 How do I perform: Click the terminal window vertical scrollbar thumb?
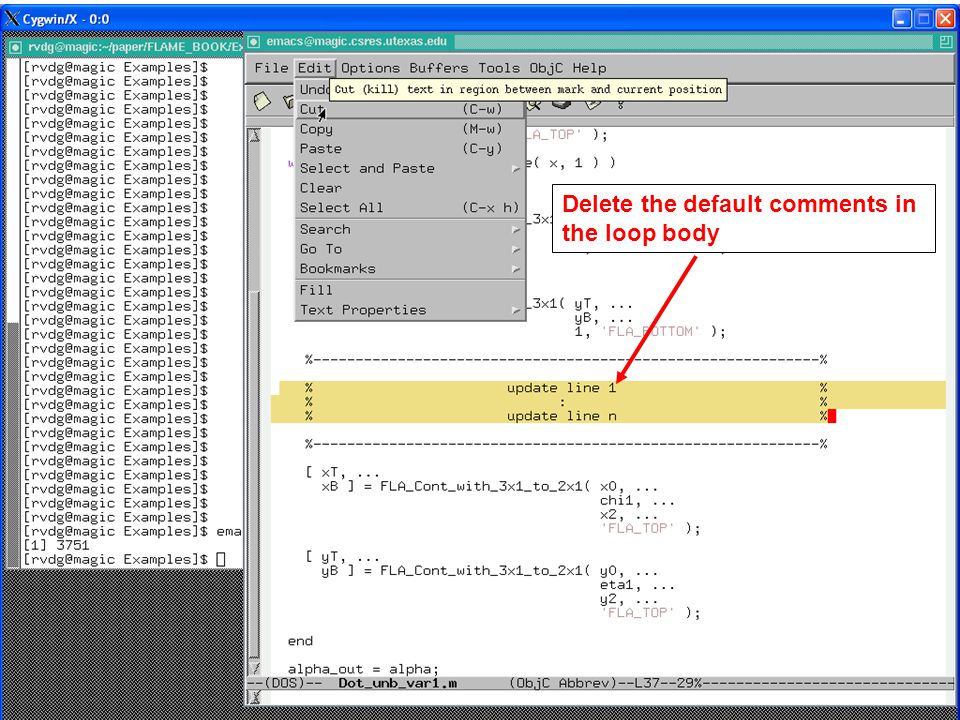(12, 444)
